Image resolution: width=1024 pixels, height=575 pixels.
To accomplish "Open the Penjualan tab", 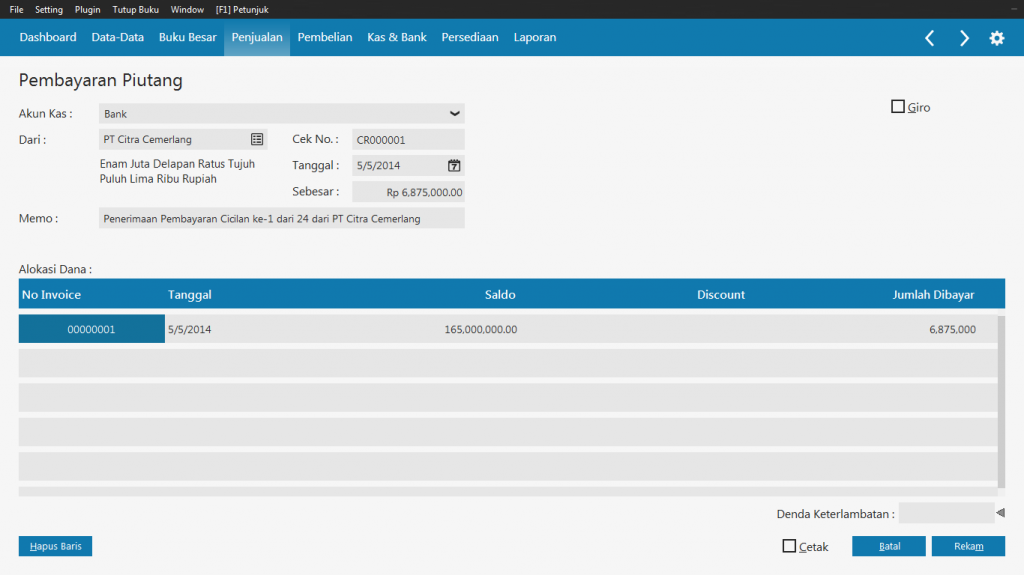I will coord(257,38).
